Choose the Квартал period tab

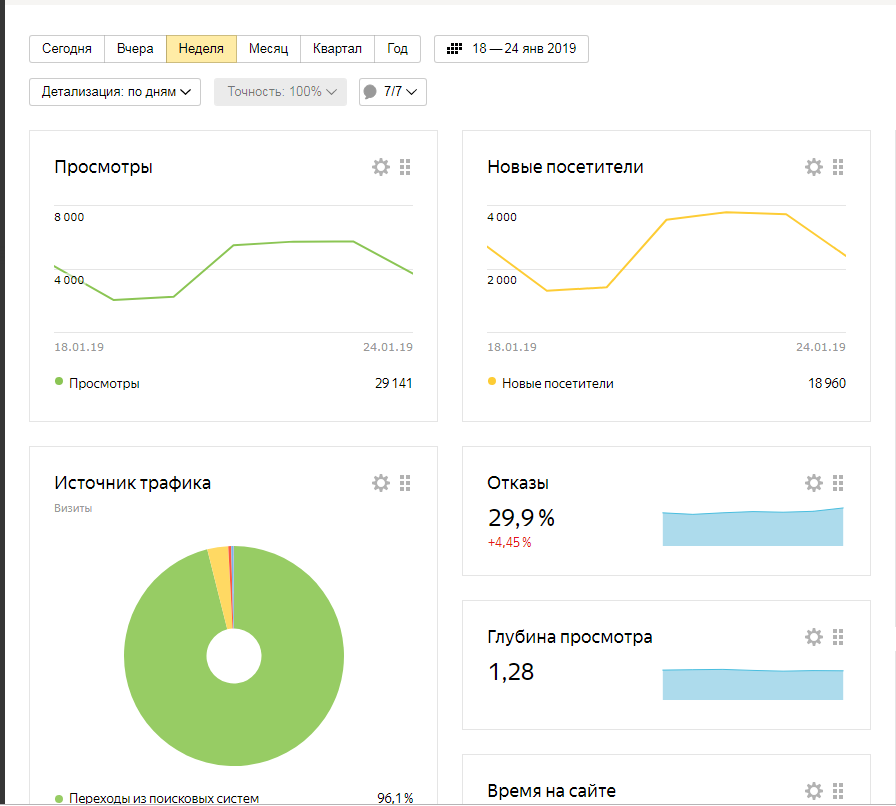(337, 49)
